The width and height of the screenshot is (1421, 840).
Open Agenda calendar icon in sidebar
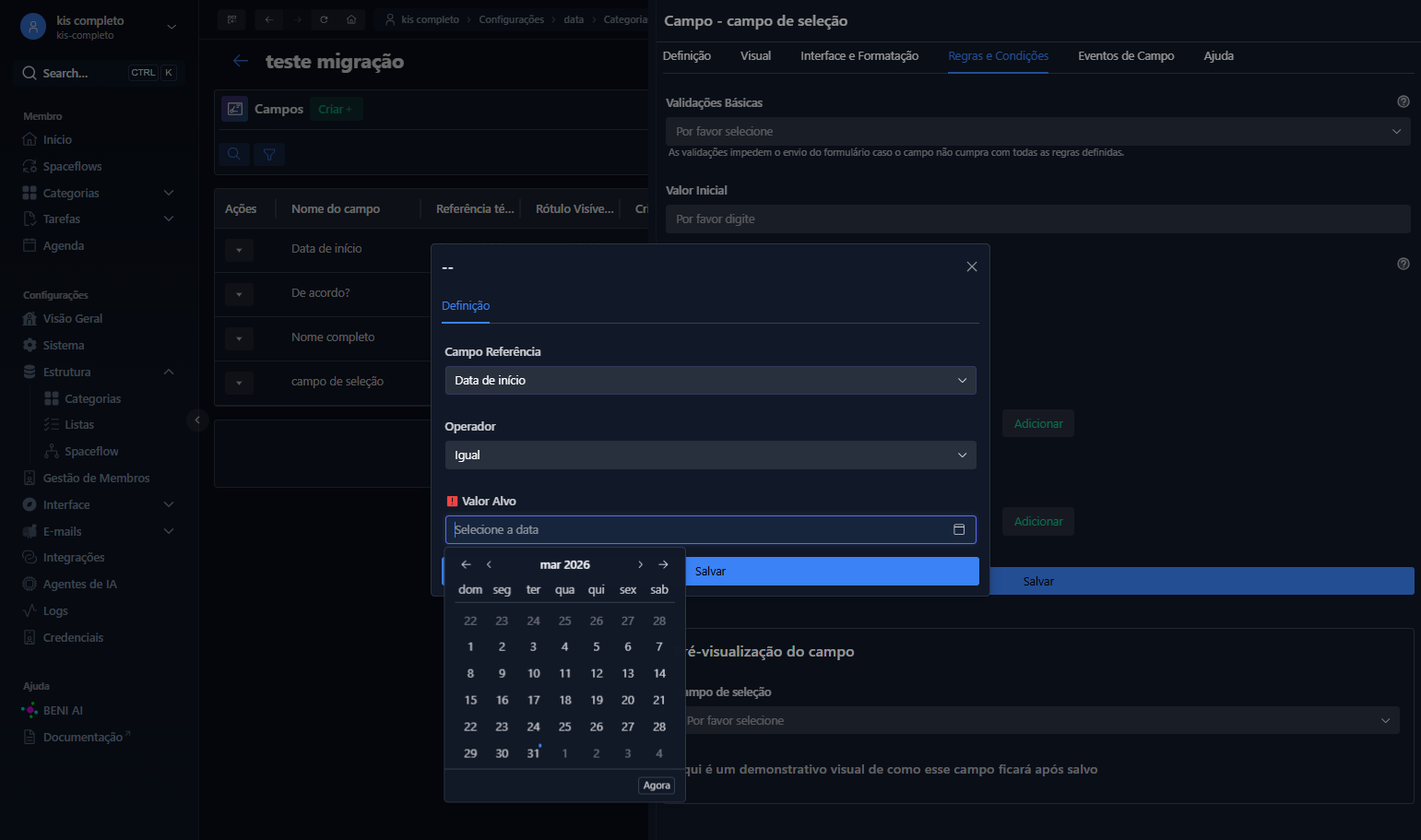[30, 245]
